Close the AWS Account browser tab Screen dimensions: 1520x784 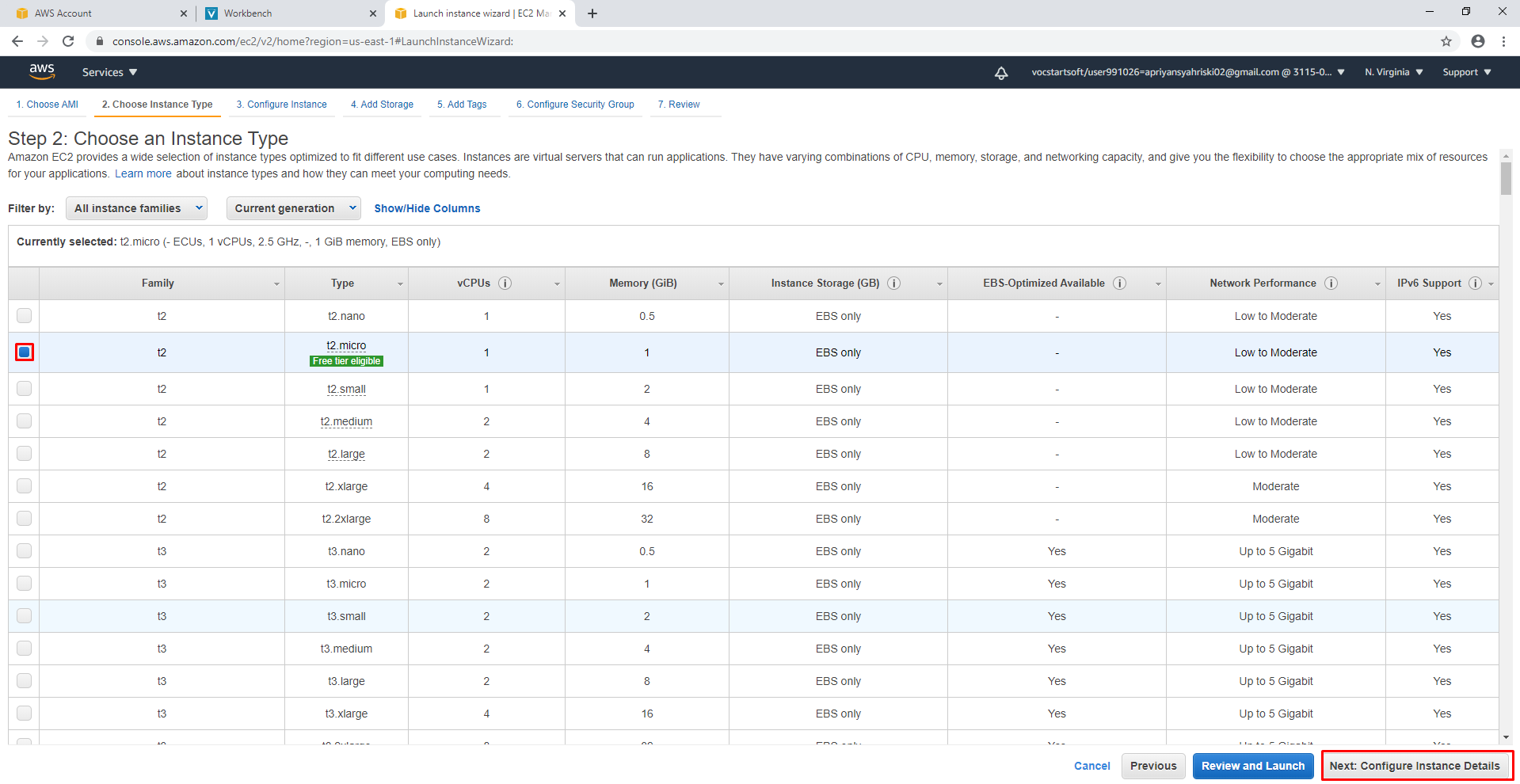click(x=184, y=13)
